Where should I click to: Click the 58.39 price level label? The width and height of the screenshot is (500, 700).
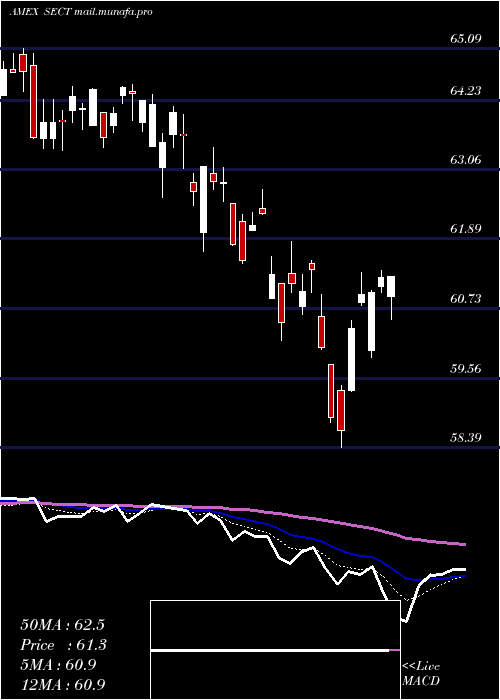[x=466, y=437]
